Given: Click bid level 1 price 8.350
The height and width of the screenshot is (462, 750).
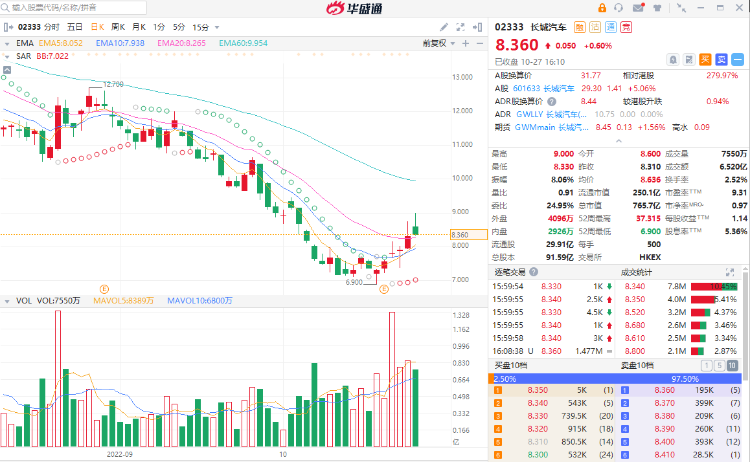Looking at the screenshot, I should pyautogui.click(x=538, y=390).
